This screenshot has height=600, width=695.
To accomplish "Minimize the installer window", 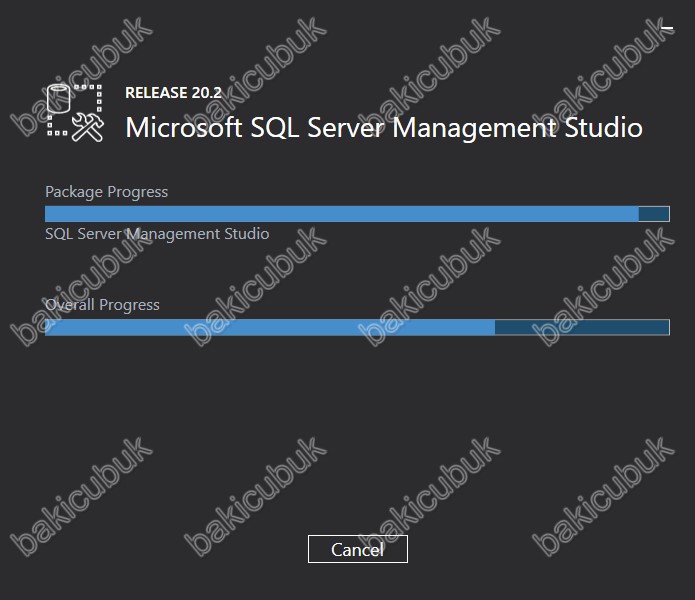I will tap(667, 28).
